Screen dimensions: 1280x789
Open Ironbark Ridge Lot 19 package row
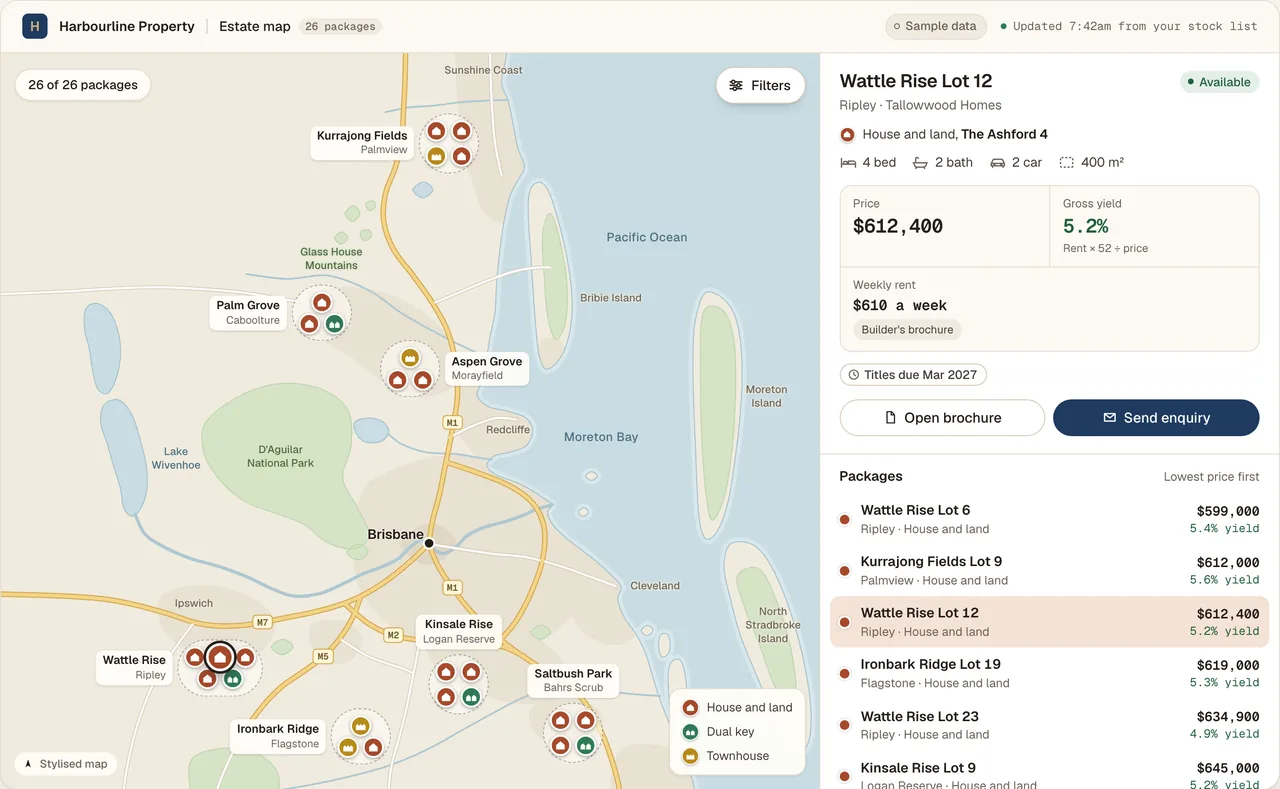1050,674
